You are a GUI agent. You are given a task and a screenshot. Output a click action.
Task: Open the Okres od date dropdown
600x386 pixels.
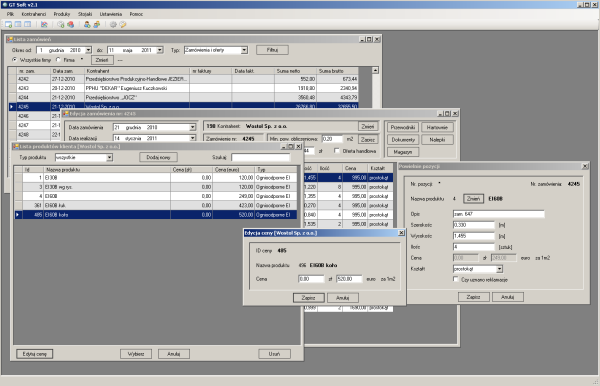click(88, 50)
